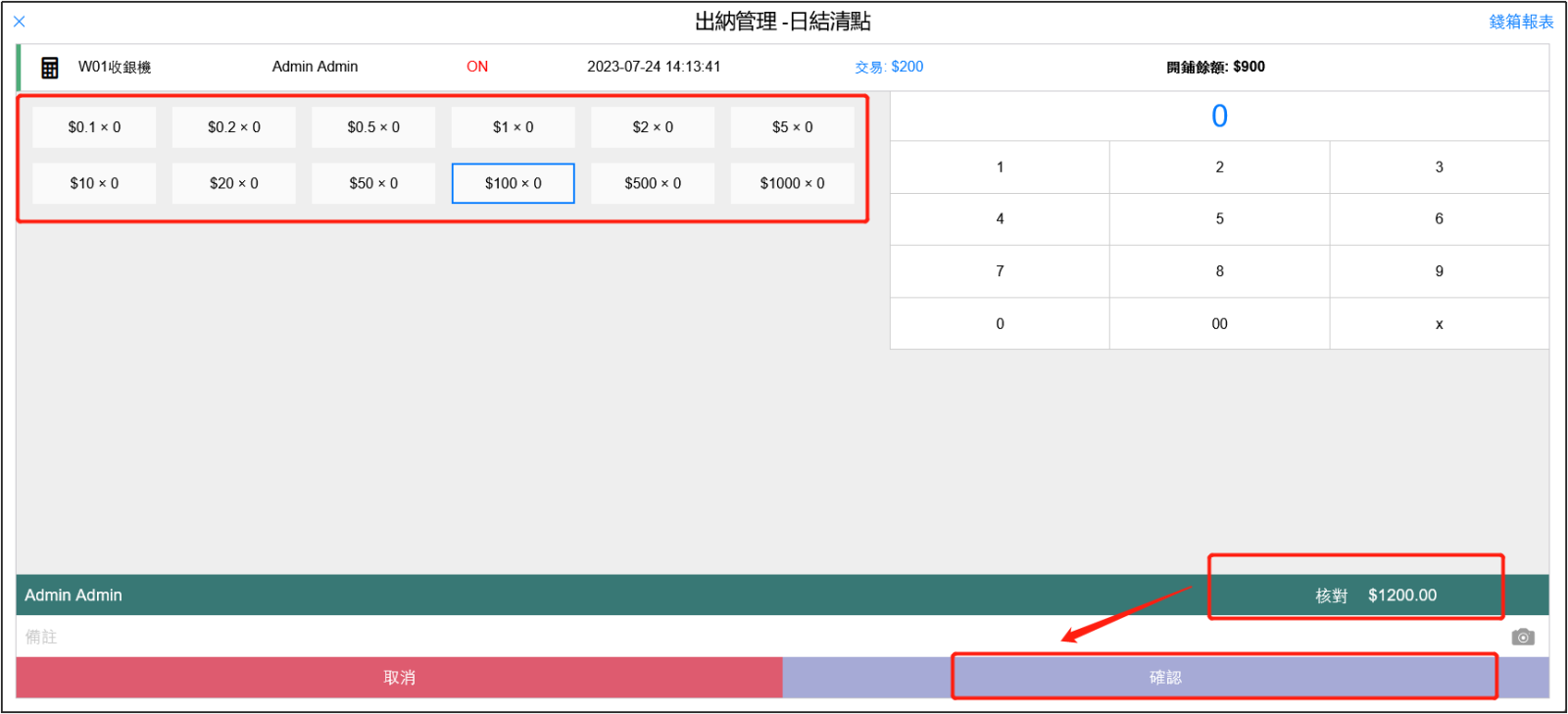Tap keypad digit 5
This screenshot has height=714, width=1568.
coord(1220,219)
